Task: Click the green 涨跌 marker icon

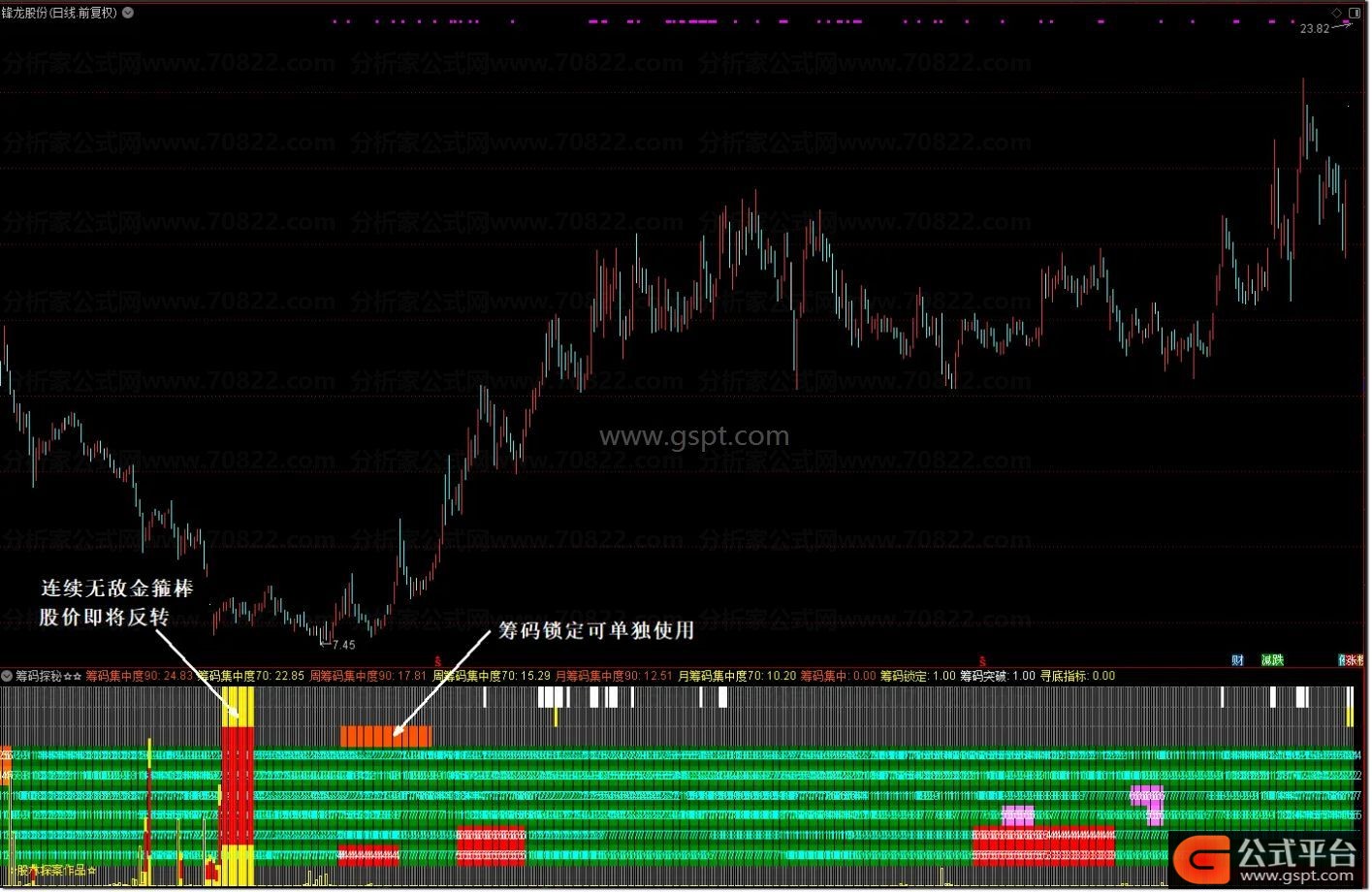Action: [x=1271, y=660]
